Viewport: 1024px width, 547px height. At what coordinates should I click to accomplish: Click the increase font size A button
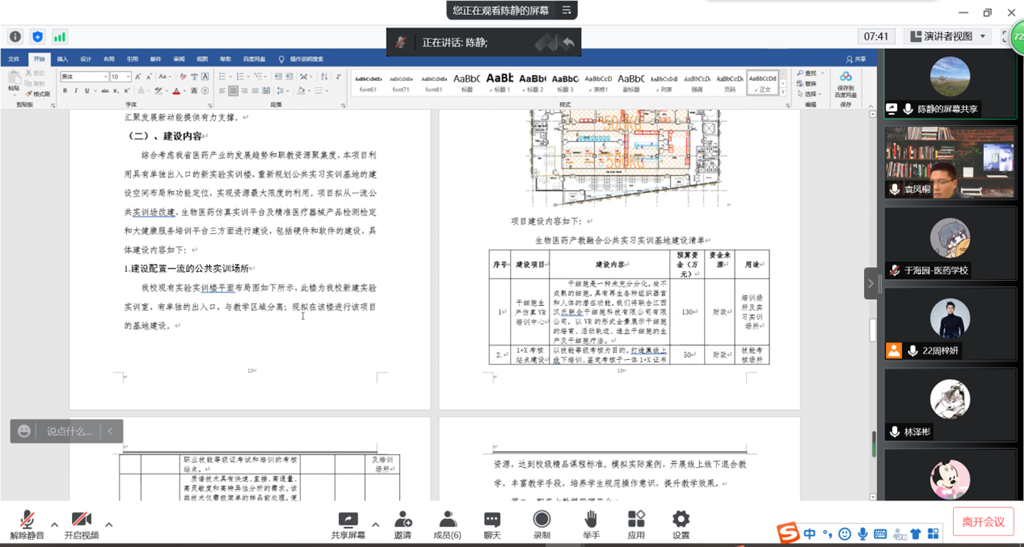(x=138, y=76)
